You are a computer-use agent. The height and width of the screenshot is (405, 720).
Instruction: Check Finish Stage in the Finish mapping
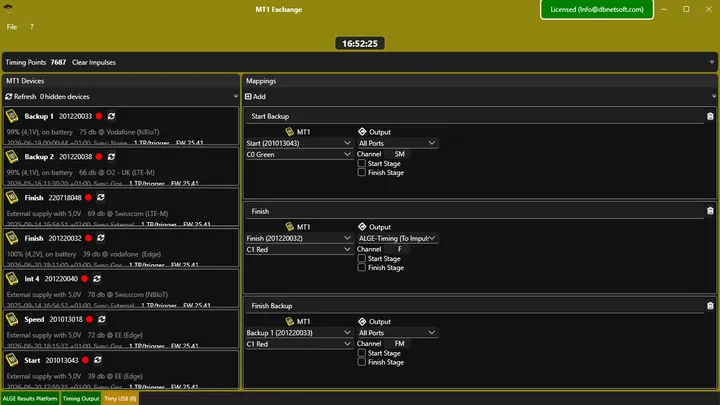click(x=362, y=267)
